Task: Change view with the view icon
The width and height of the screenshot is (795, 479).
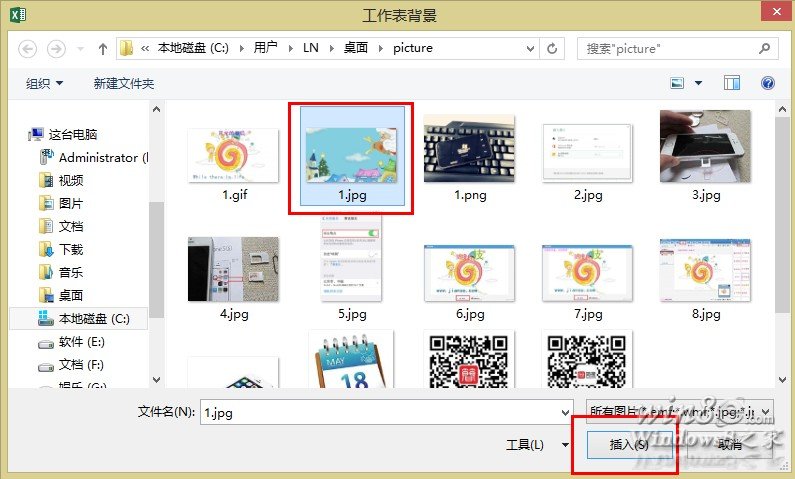Action: click(x=677, y=83)
